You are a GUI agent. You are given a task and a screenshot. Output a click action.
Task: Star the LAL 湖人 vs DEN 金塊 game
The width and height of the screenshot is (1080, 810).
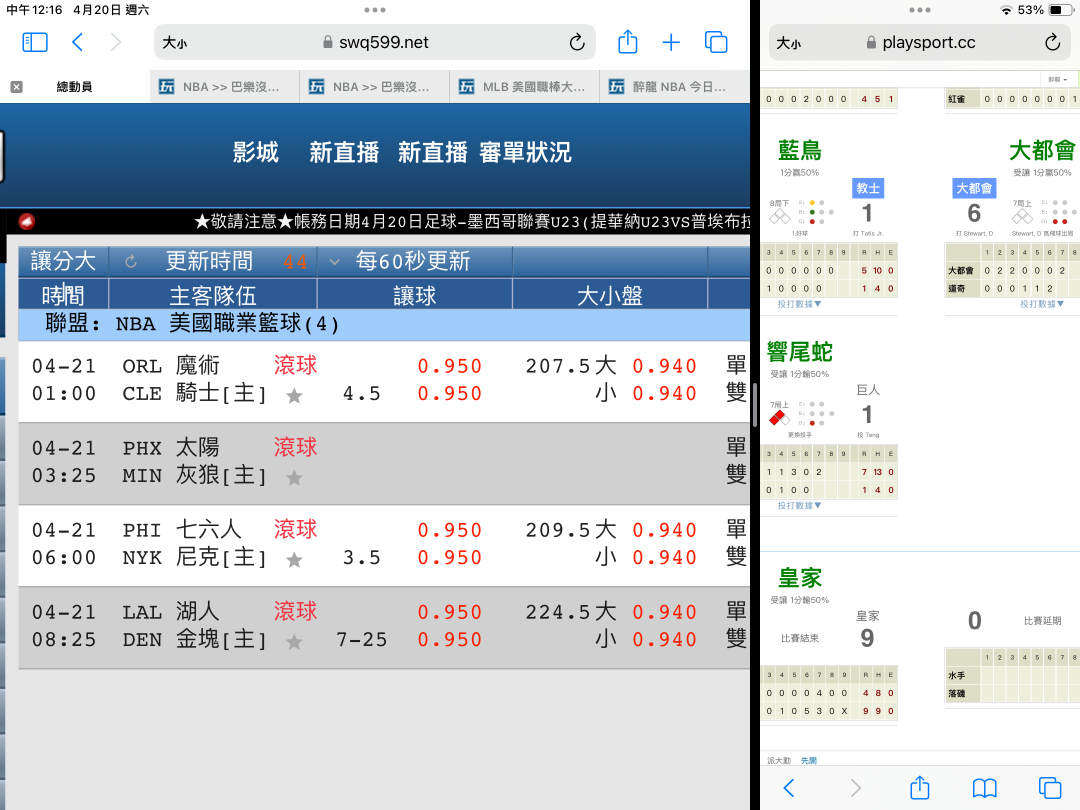point(294,642)
